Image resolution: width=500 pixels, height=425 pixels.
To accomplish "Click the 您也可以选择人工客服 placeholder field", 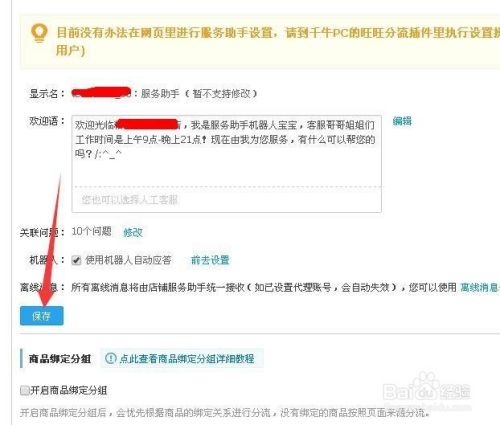I will click(227, 200).
